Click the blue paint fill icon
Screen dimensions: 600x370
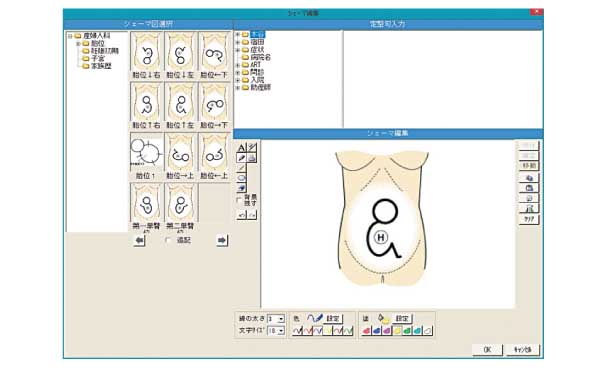[x=377, y=330]
